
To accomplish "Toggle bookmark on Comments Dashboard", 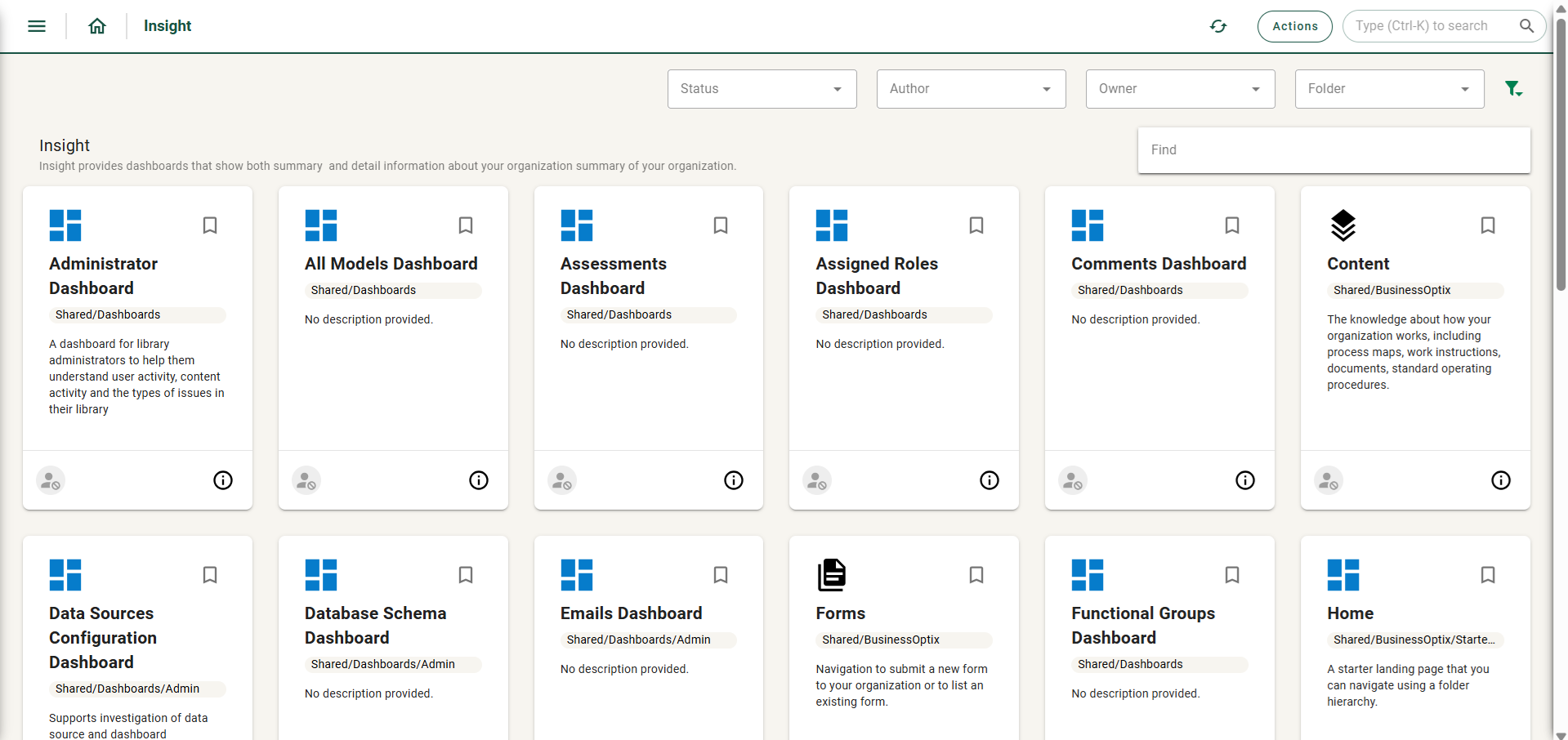I will click(1232, 225).
